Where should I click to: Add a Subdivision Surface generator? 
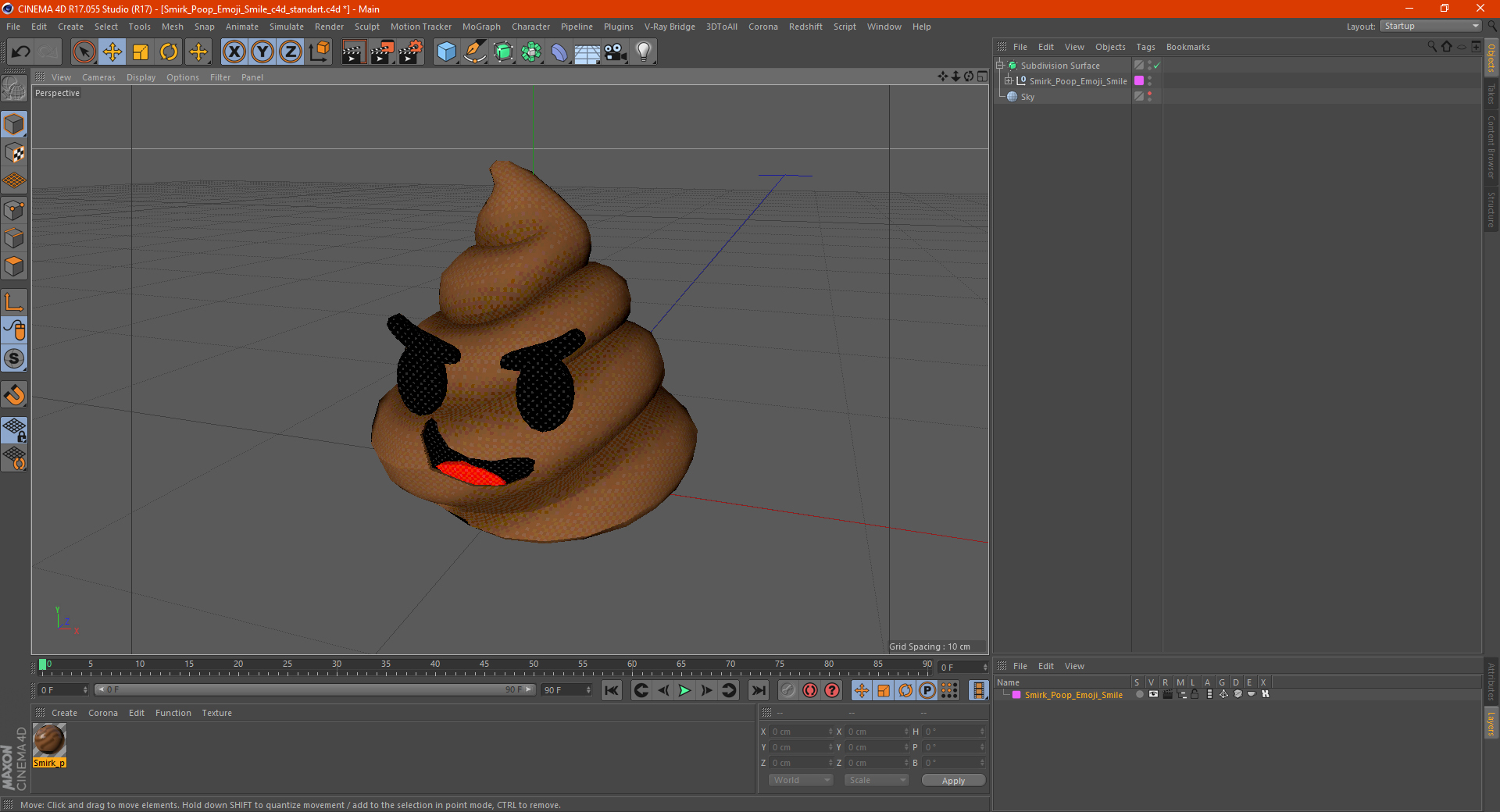(503, 52)
